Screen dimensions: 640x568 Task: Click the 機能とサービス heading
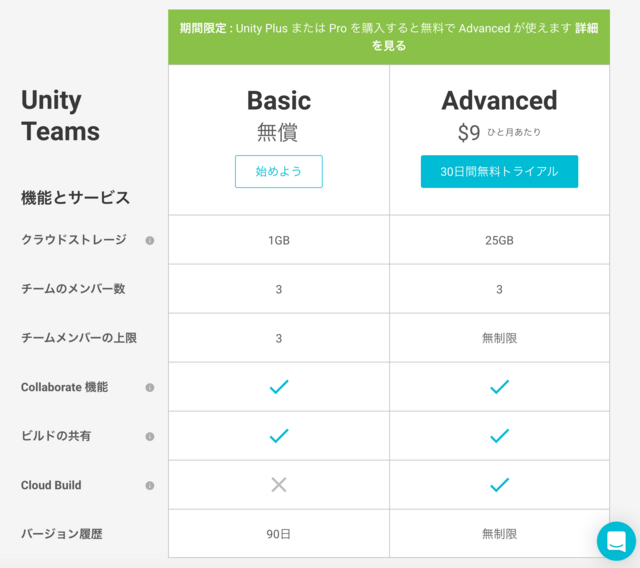76,198
